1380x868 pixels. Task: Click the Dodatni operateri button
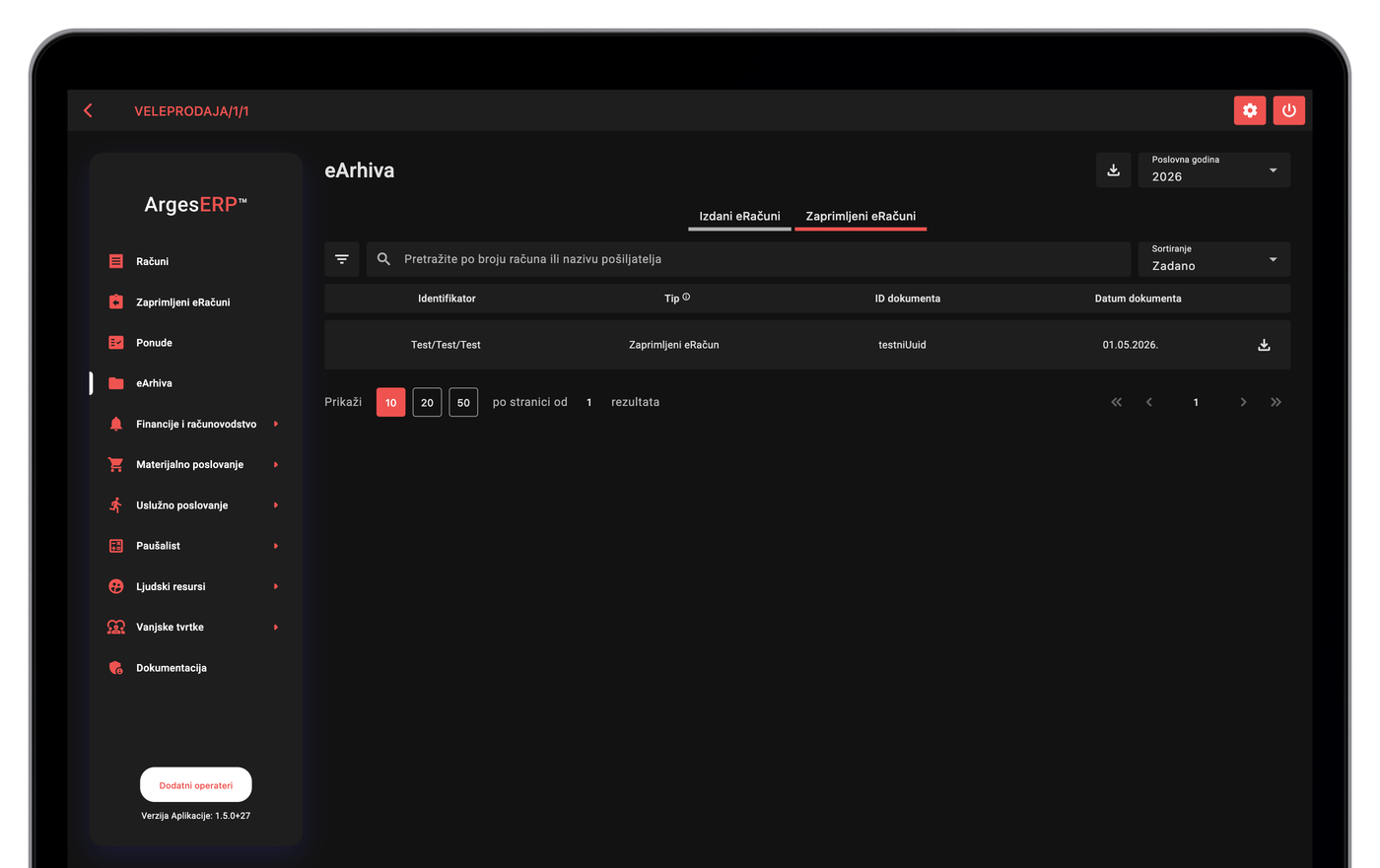(x=196, y=785)
